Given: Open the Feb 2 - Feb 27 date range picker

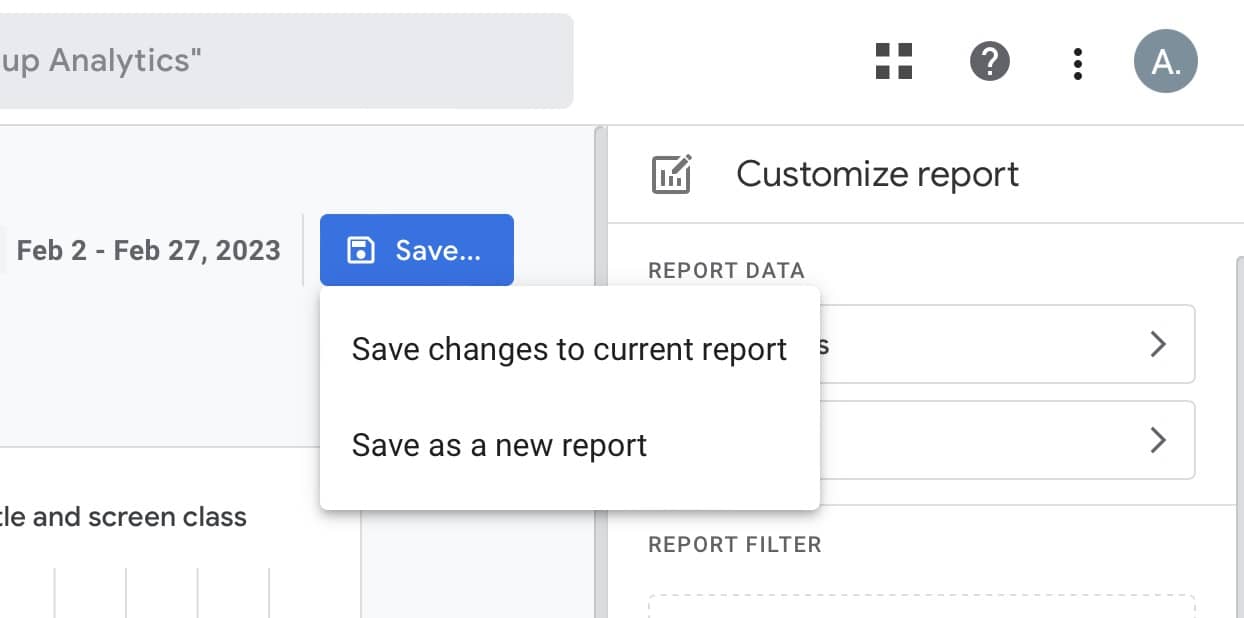Looking at the screenshot, I should click(147, 250).
